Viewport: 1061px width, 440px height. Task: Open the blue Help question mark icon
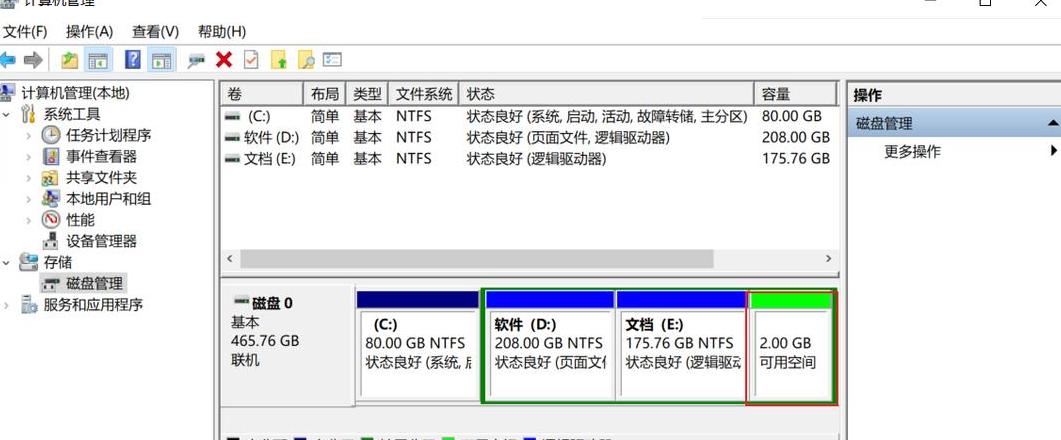click(x=133, y=60)
